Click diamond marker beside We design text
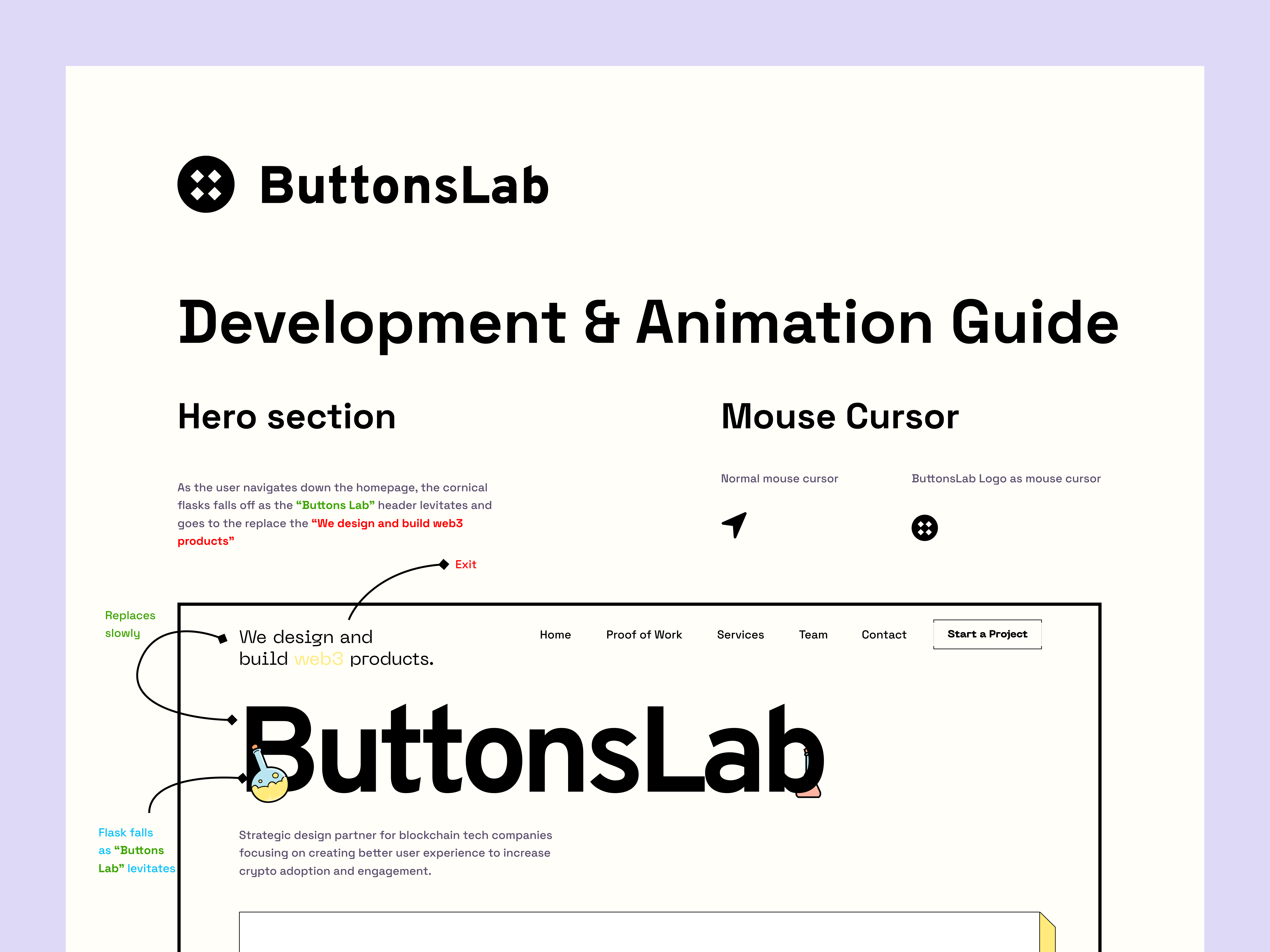1270x952 pixels. pos(223,639)
